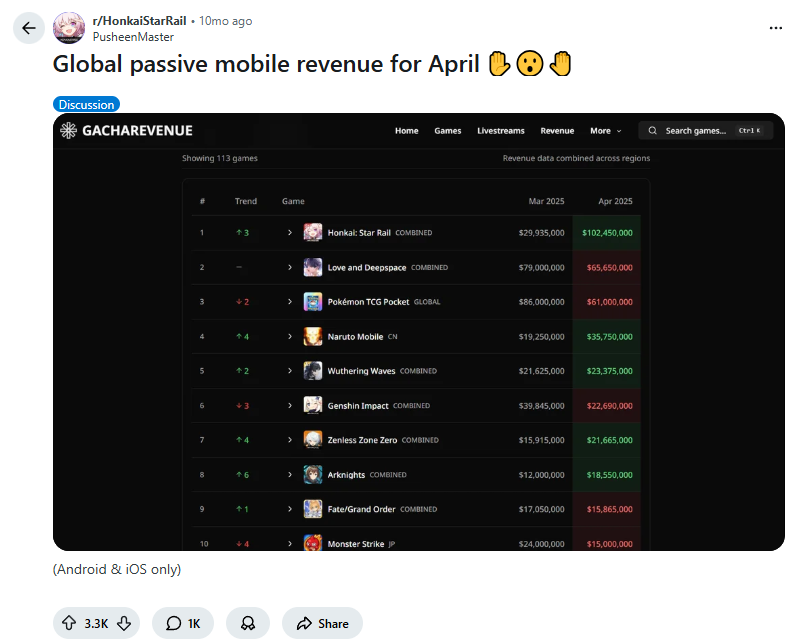Screen dimensions: 797x641
Task: Click the (Android & iOS only) caption
Action: (x=117, y=569)
